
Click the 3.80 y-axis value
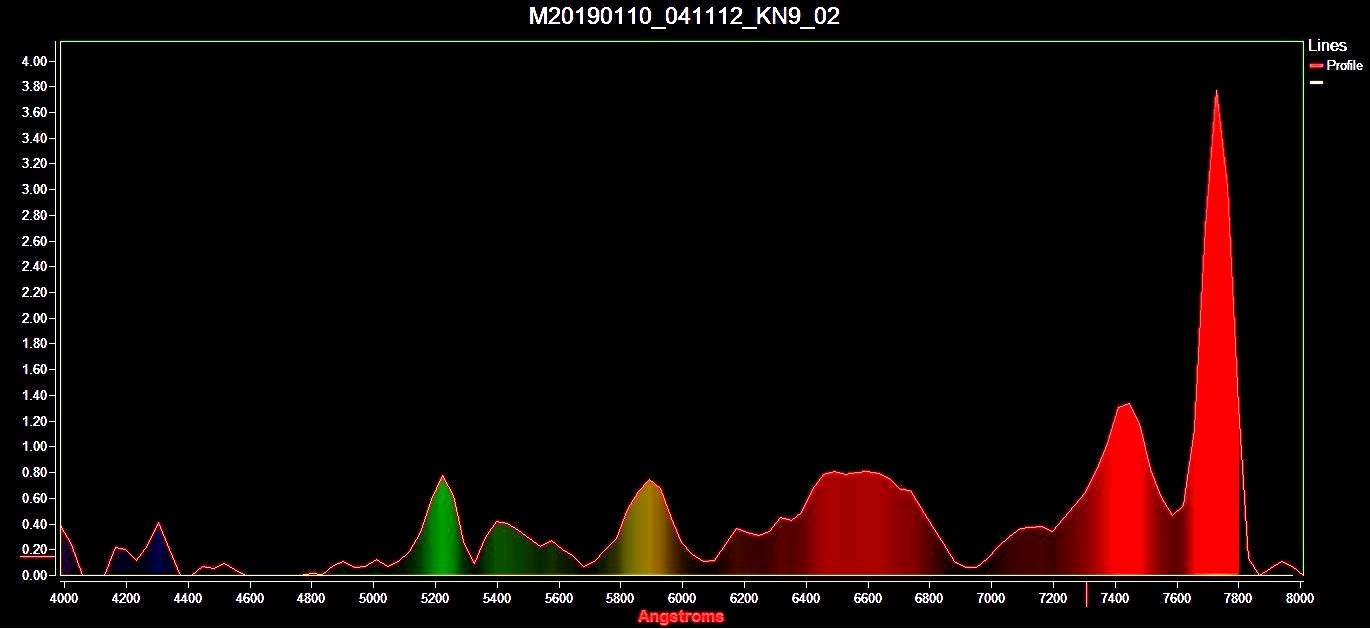(34, 87)
